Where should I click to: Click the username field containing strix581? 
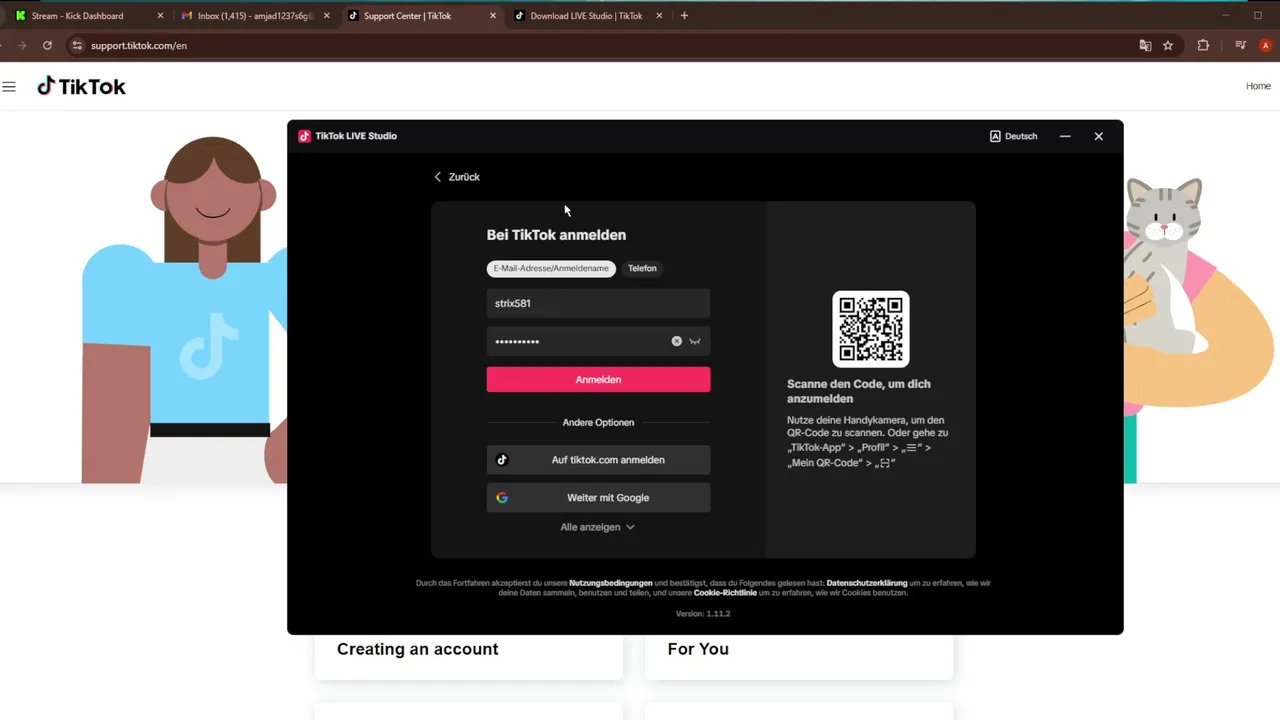click(598, 303)
